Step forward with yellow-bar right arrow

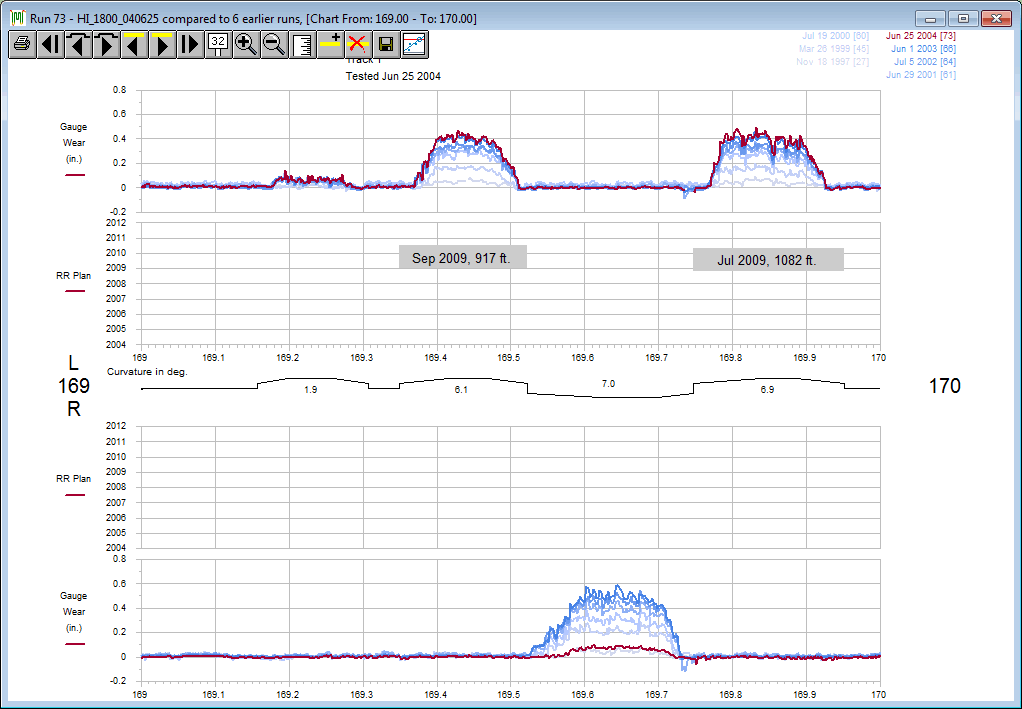pos(162,44)
